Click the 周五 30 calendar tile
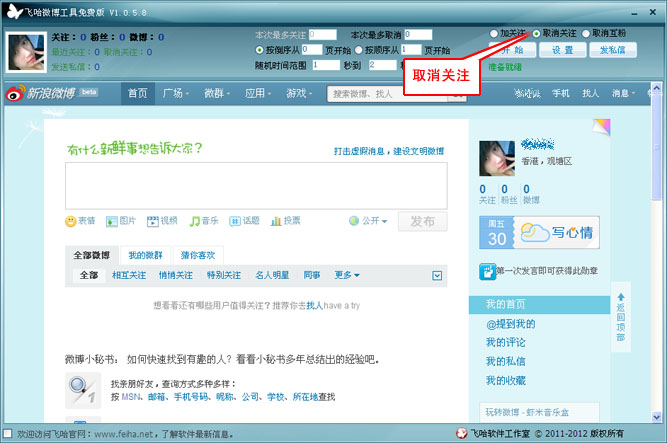 [496, 232]
